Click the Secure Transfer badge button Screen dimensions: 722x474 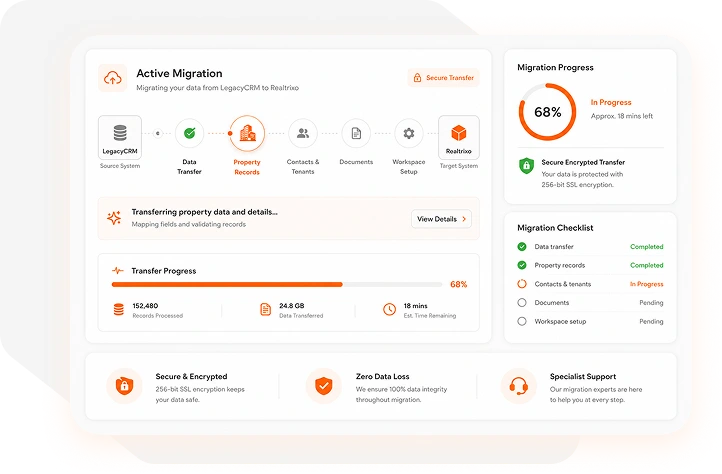tap(443, 77)
